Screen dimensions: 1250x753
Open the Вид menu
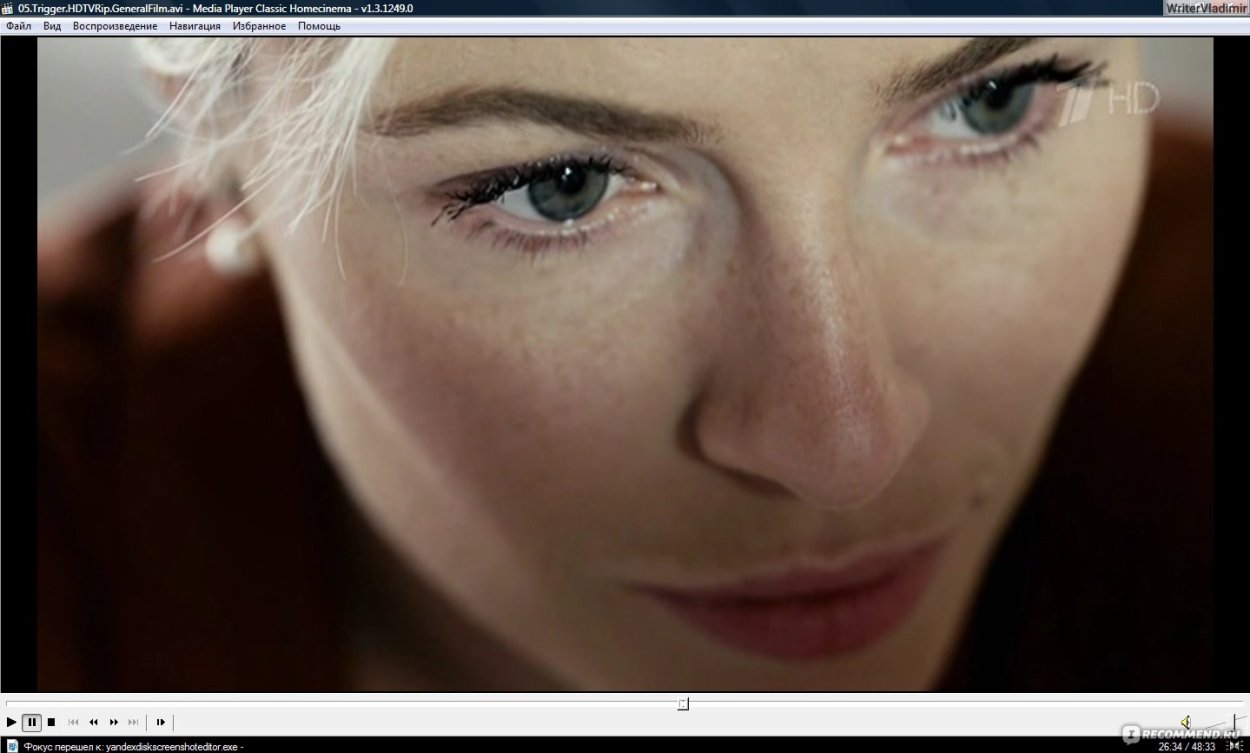click(52, 26)
